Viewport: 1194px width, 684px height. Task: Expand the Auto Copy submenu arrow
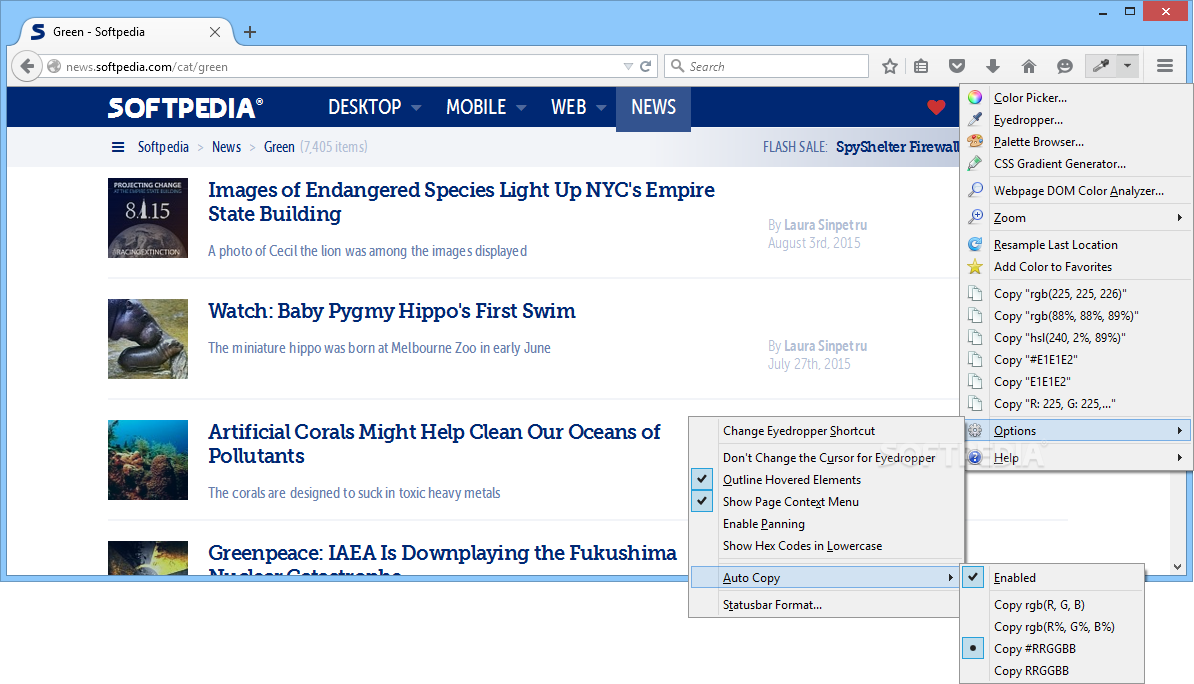[950, 577]
